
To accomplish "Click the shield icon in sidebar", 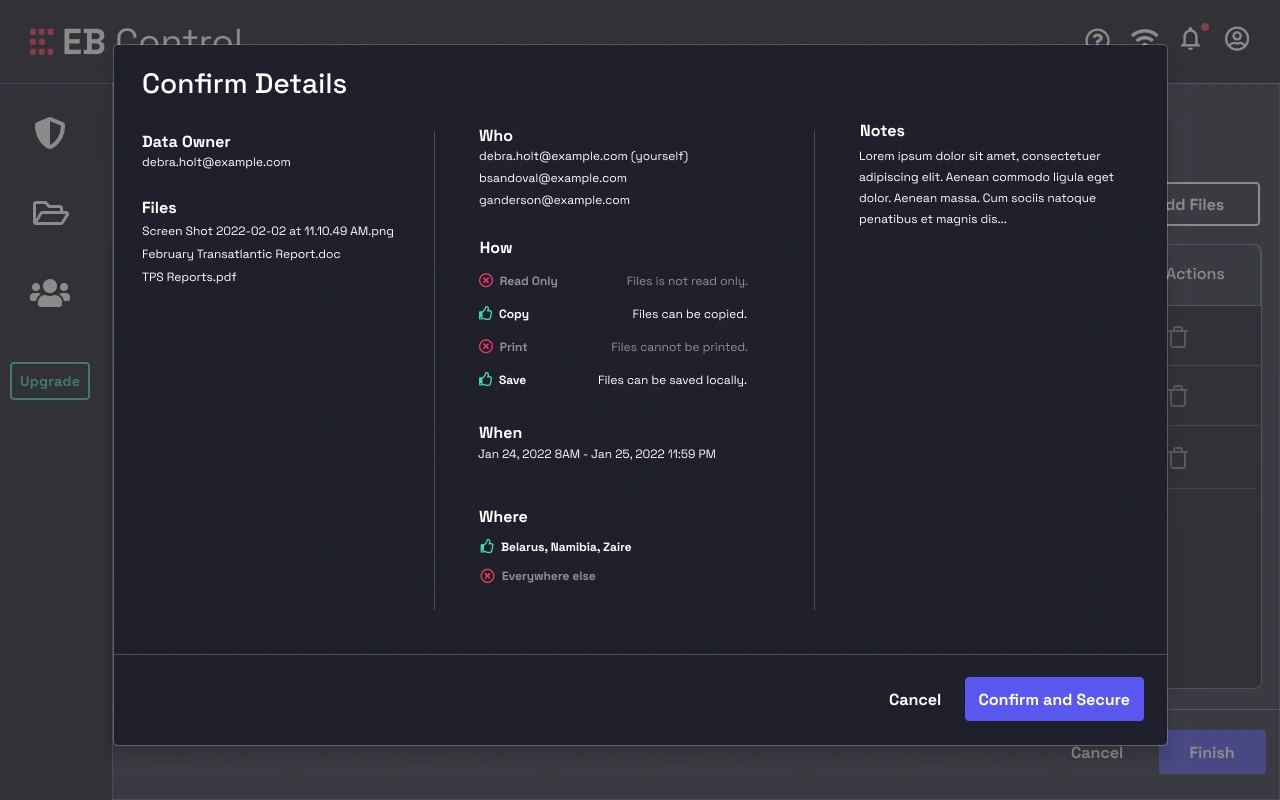I will click(50, 133).
